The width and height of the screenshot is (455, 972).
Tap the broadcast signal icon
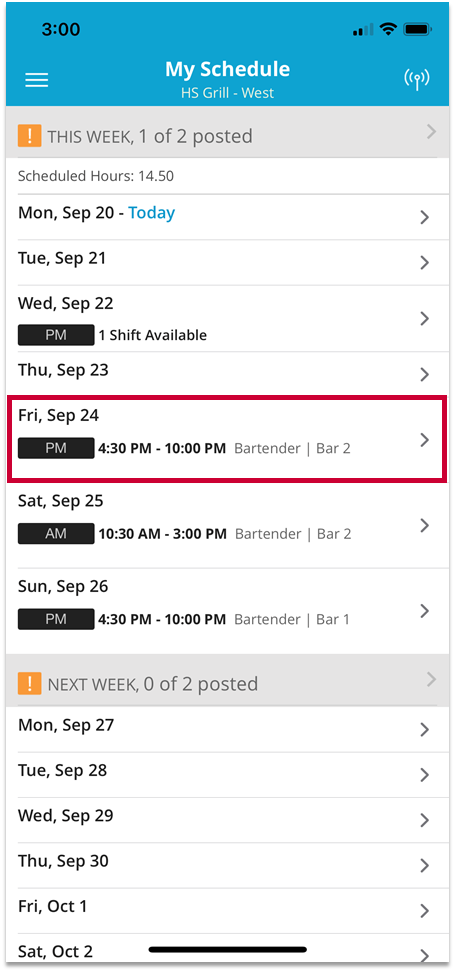click(x=417, y=79)
